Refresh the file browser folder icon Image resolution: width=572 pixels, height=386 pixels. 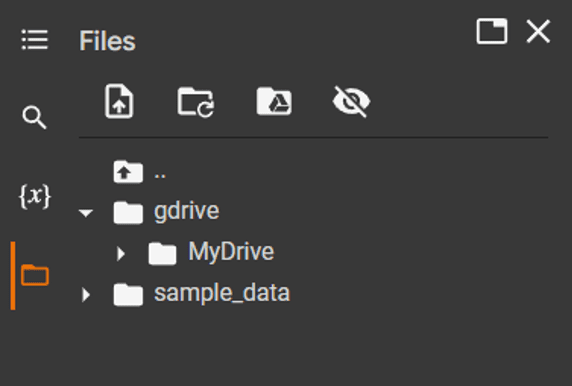click(196, 102)
